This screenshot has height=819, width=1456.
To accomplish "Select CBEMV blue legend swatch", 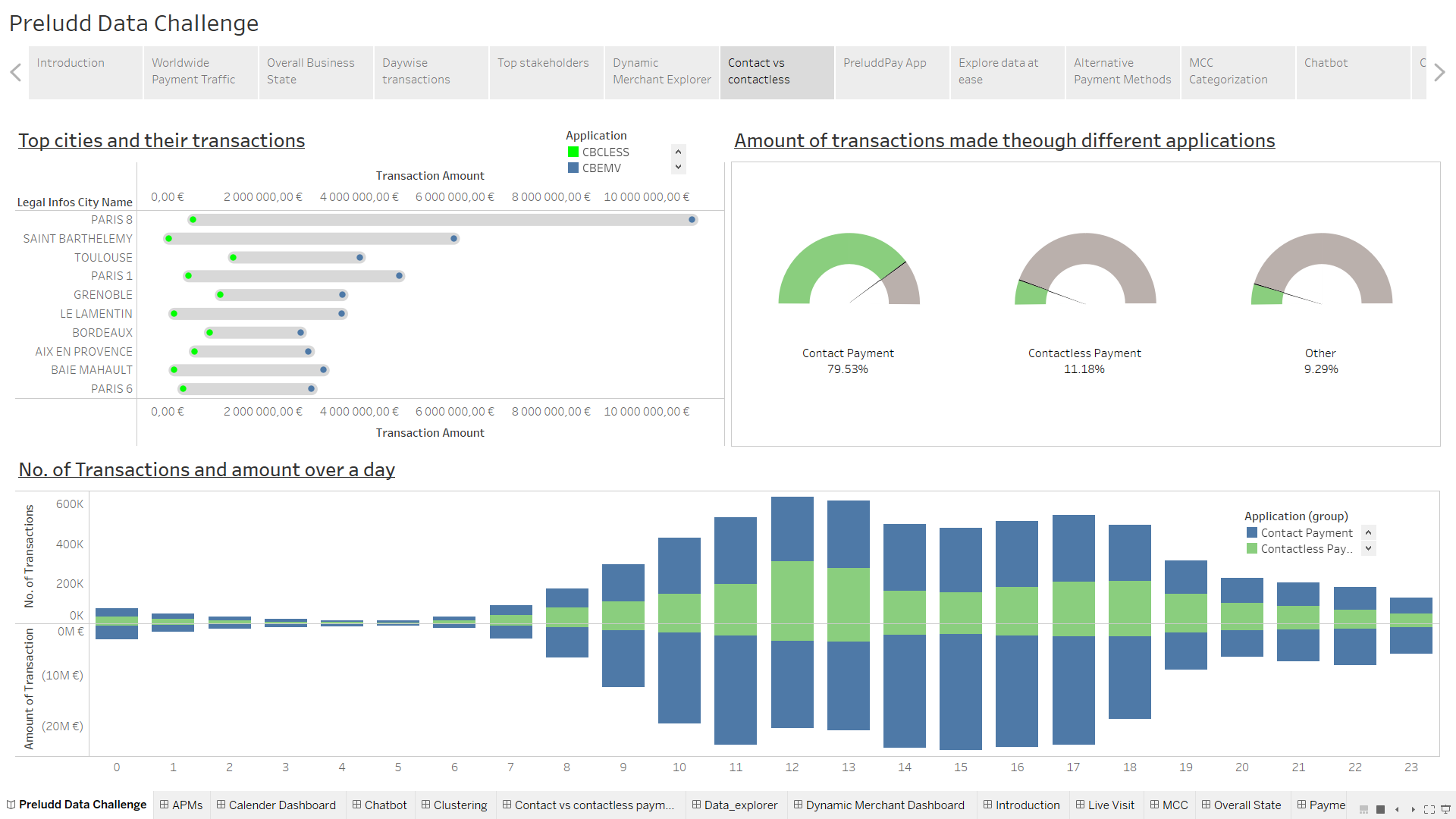I will 573,168.
